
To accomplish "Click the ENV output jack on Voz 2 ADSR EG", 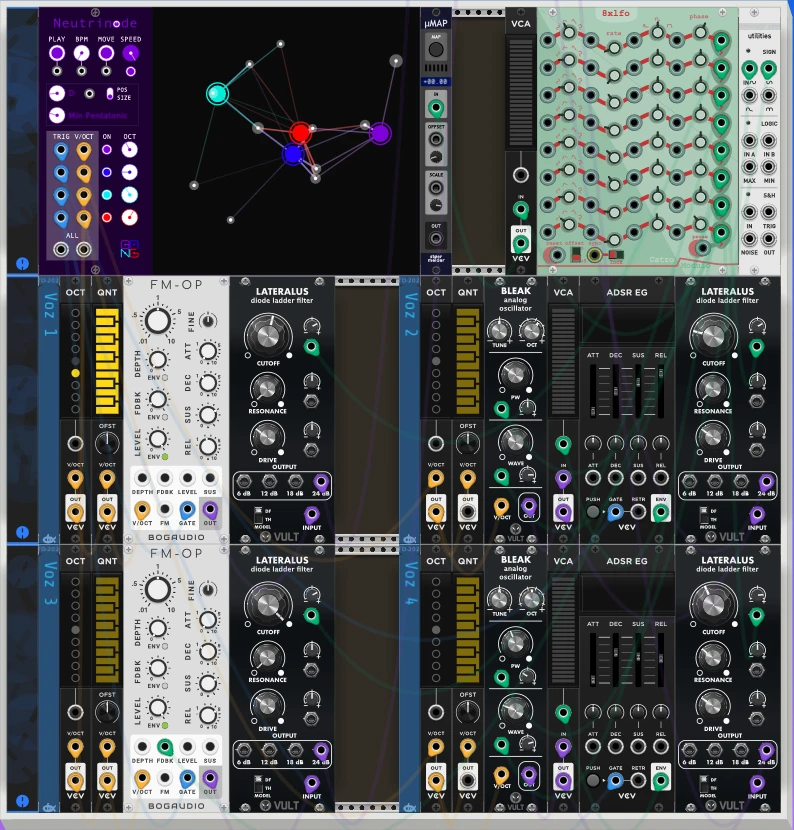I will pyautogui.click(x=660, y=512).
